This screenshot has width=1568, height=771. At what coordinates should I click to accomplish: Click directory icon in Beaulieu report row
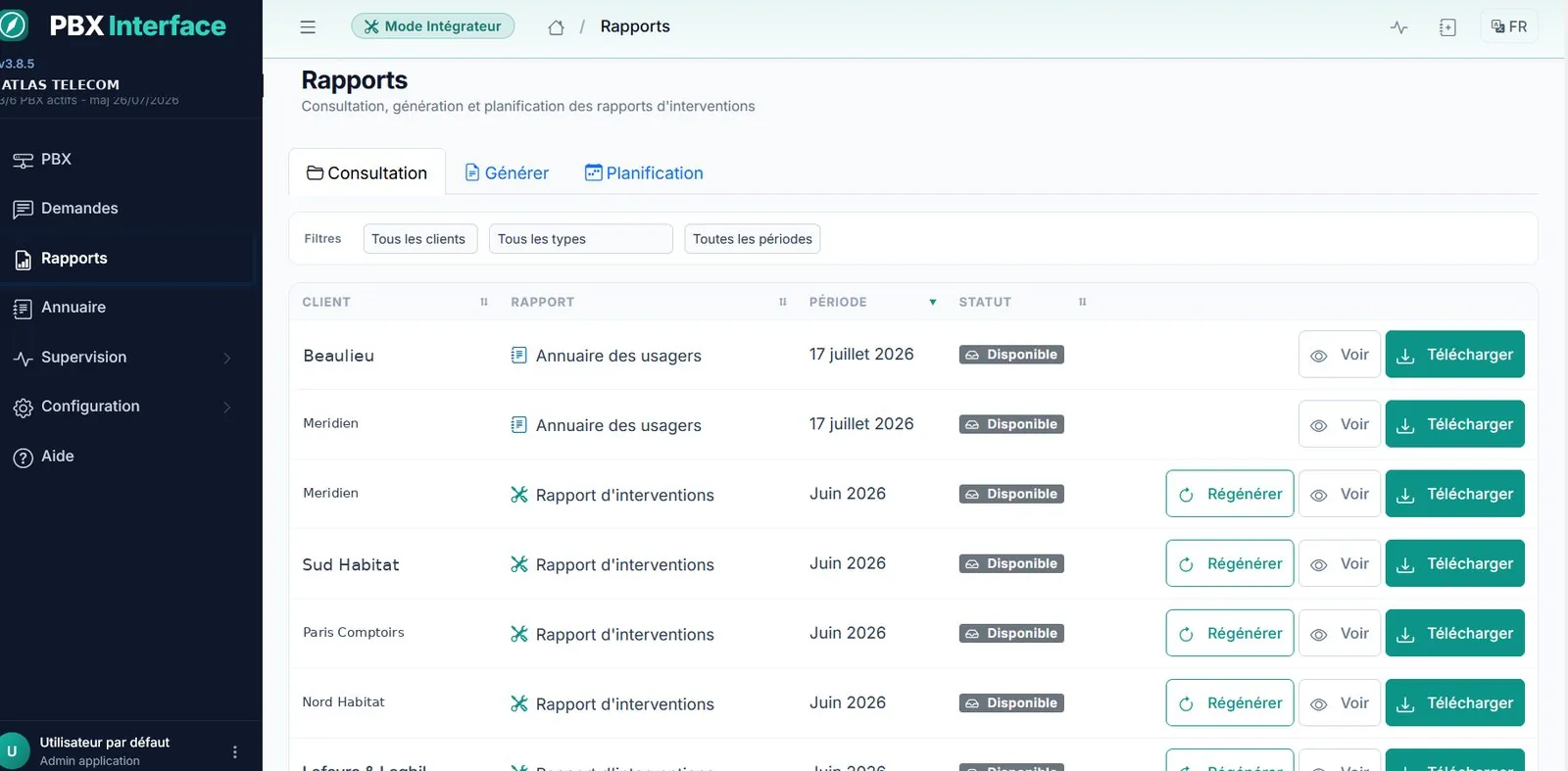pyautogui.click(x=519, y=355)
